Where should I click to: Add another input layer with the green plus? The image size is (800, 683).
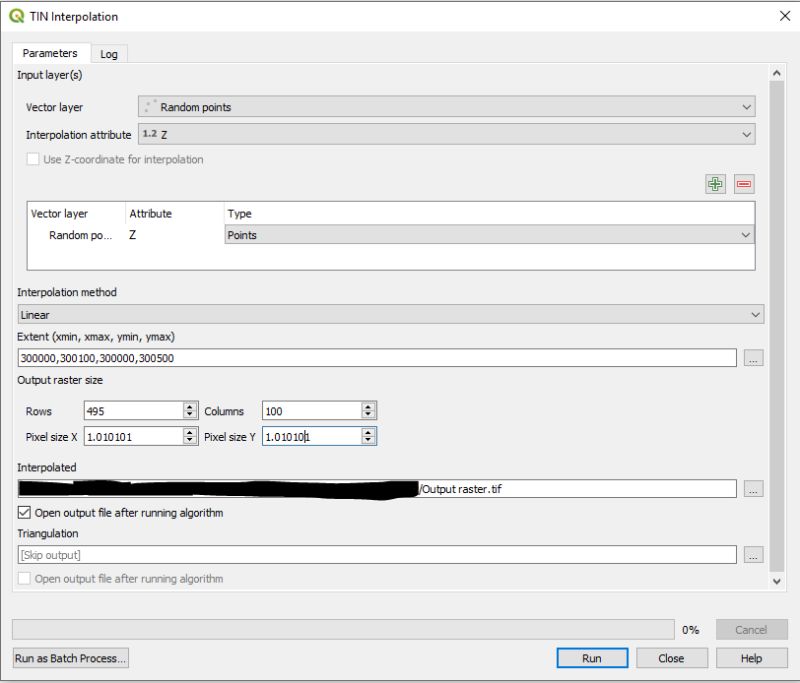[717, 183]
